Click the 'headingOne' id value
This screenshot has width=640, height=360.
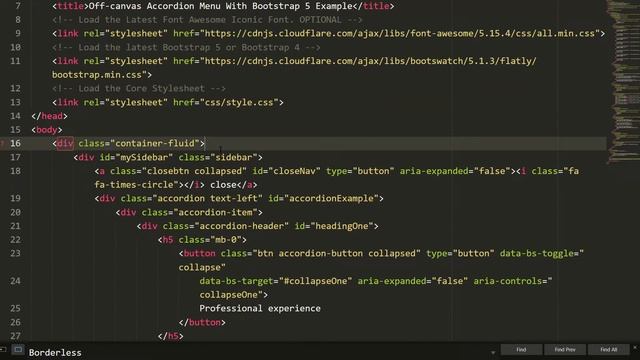(342, 226)
